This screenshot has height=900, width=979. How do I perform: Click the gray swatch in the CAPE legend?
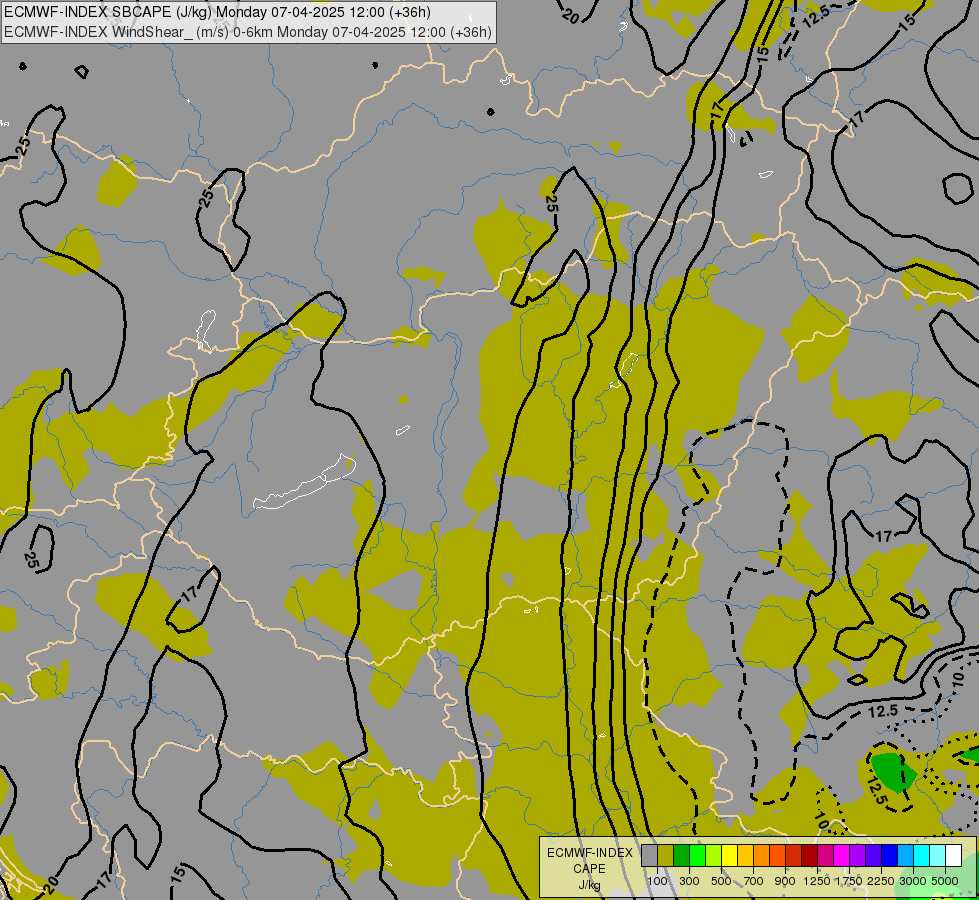650,856
